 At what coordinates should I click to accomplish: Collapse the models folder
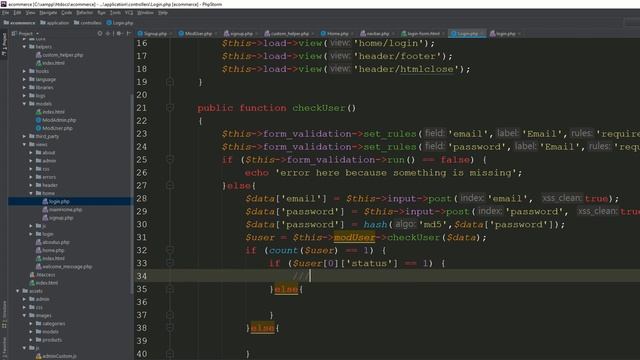(24, 104)
